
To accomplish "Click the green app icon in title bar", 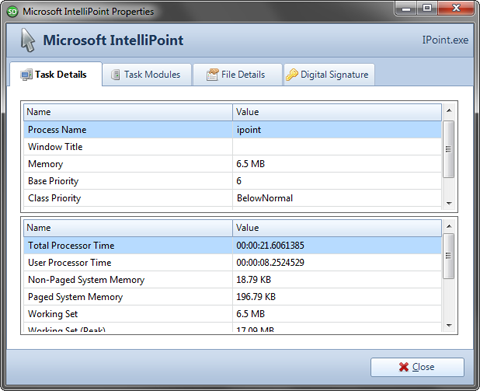I will [x=12, y=12].
